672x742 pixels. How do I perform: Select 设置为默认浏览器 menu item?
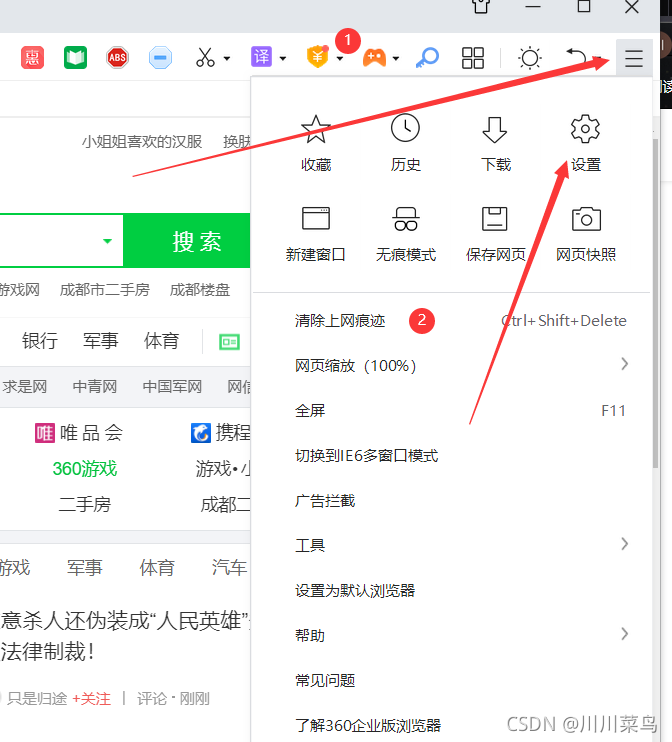point(451,590)
